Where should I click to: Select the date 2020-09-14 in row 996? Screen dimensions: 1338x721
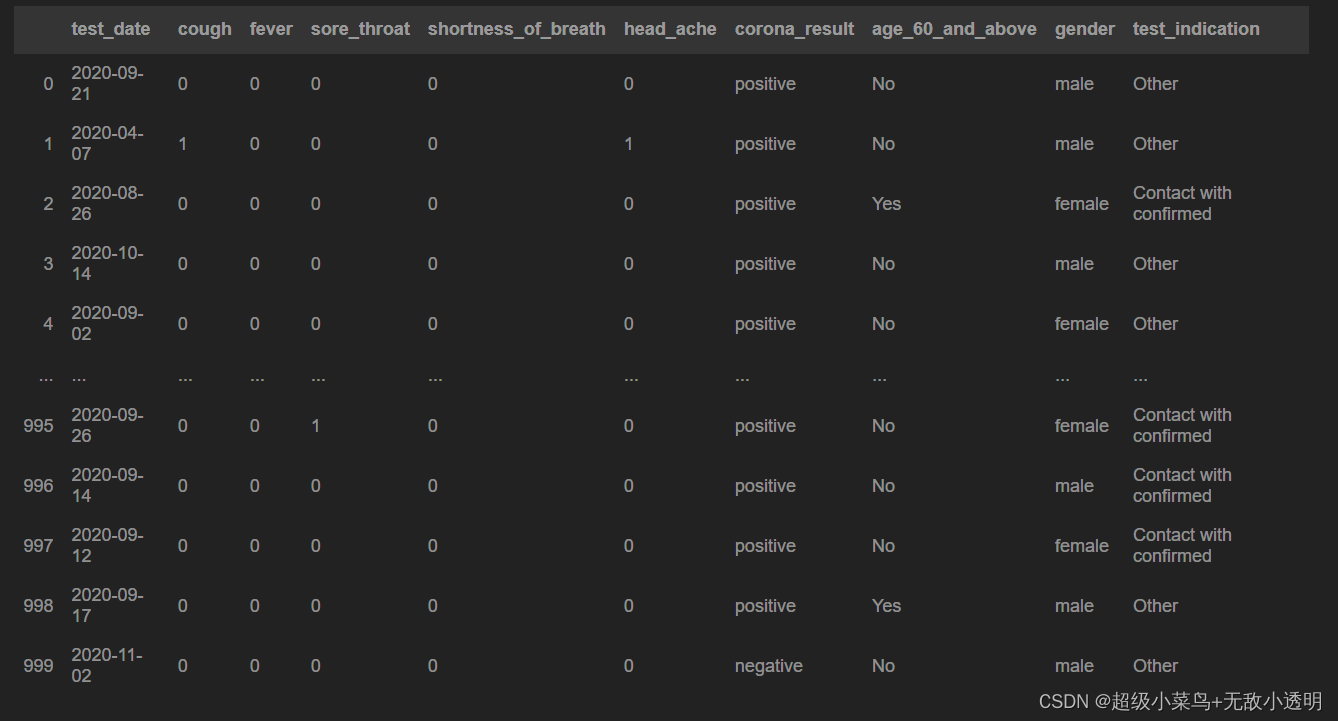[107, 485]
